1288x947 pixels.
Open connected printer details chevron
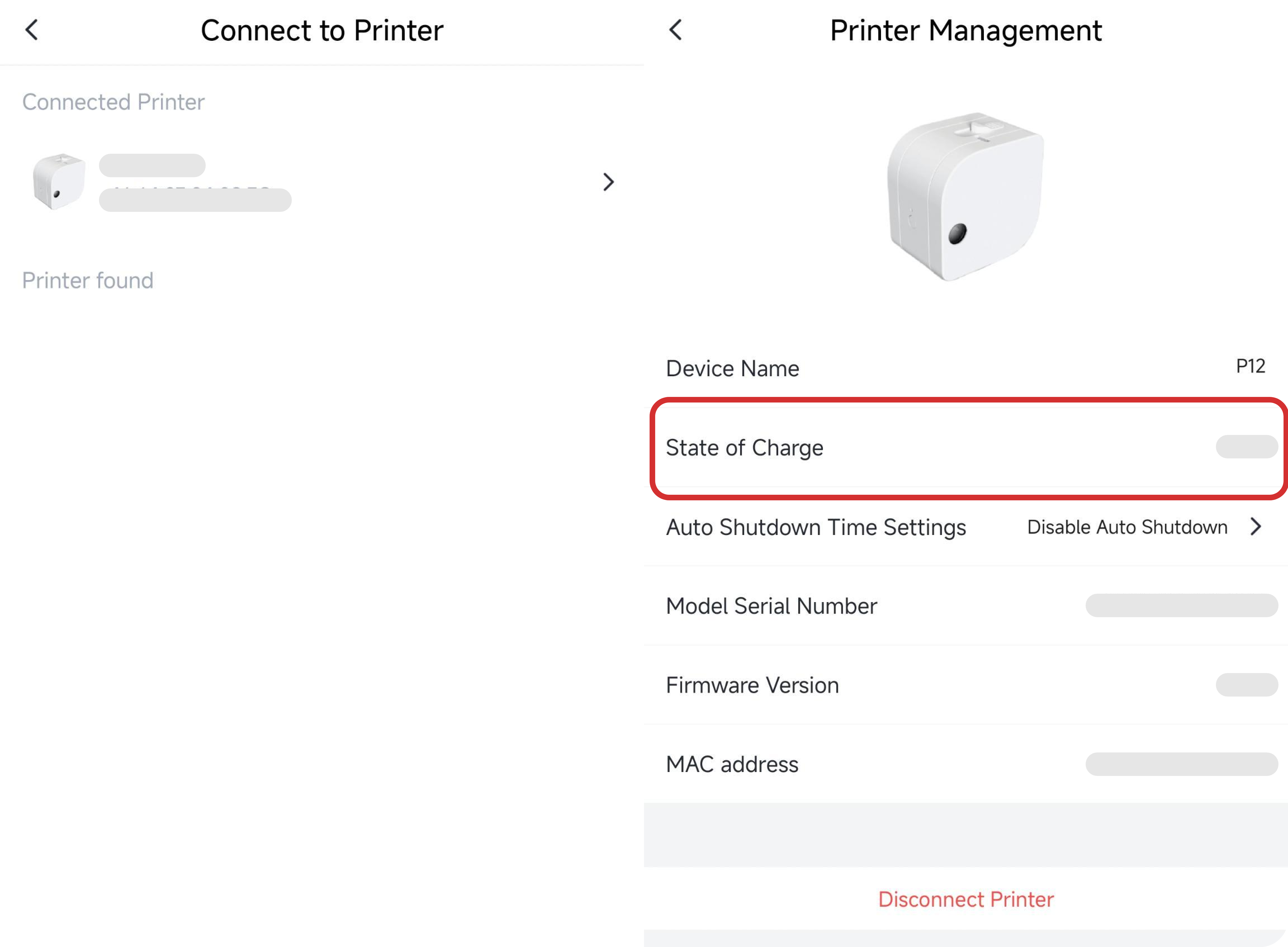point(608,182)
